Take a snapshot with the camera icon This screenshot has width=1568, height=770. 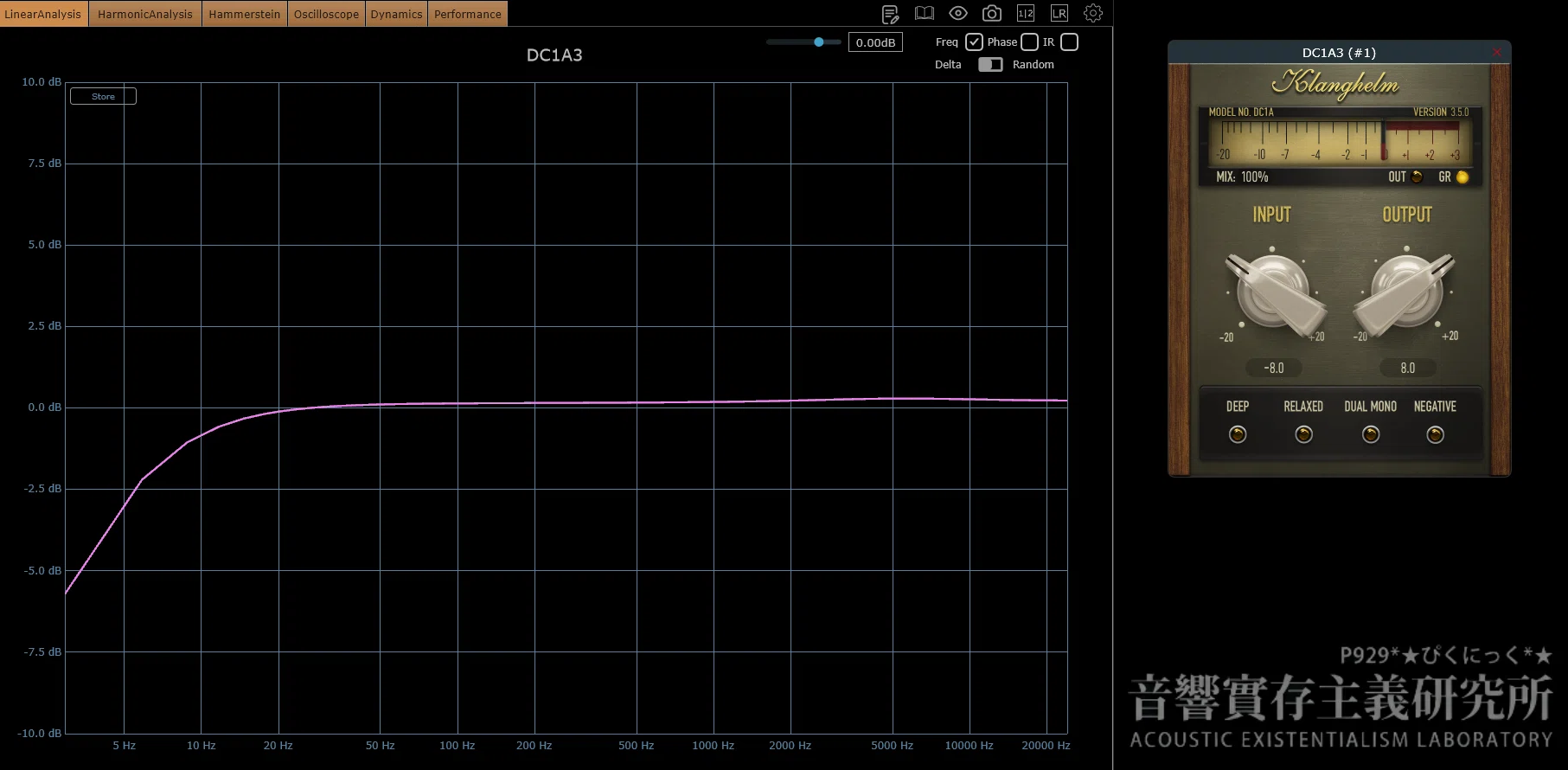pyautogui.click(x=992, y=14)
